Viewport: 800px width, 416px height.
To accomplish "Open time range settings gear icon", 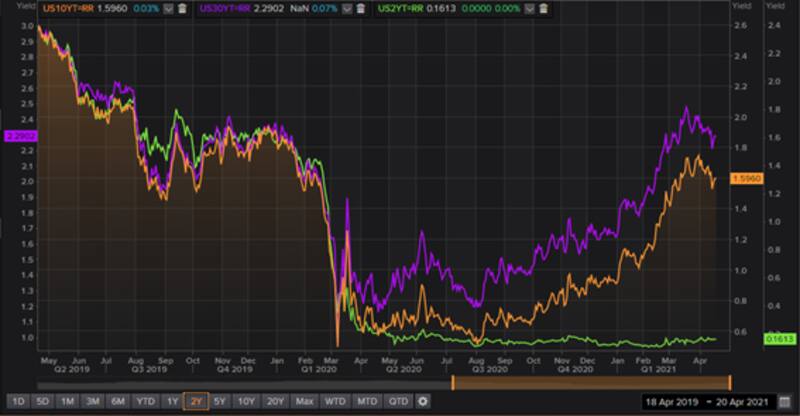I will 423,401.
